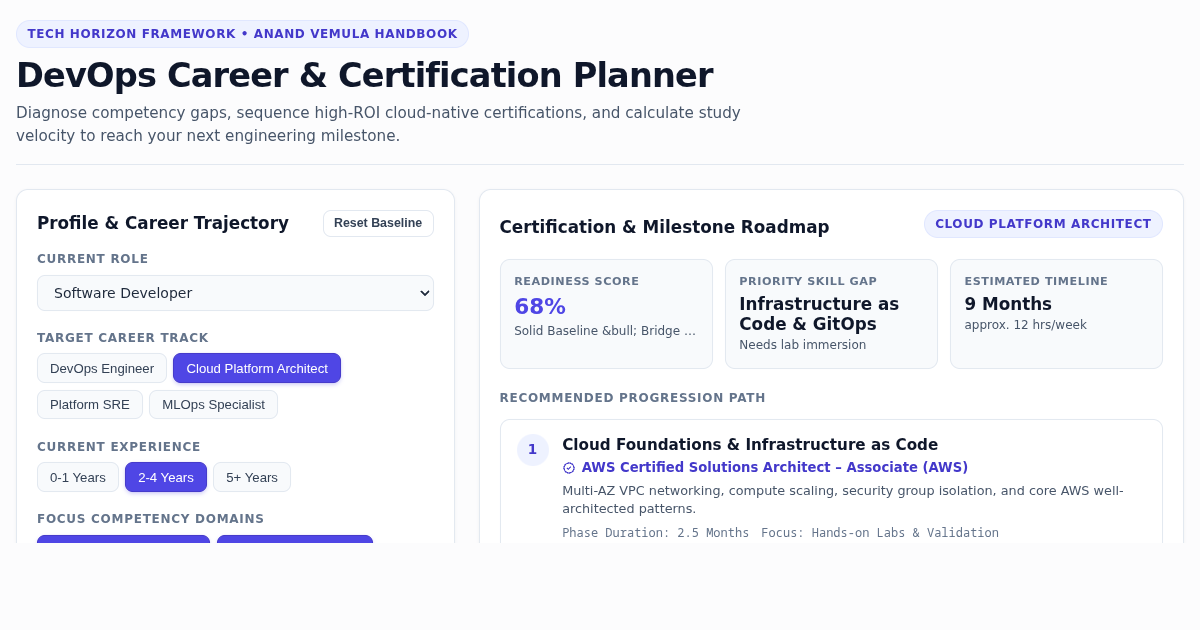Click 'Needs lab immersion' note
This screenshot has height=630, width=1200.
tap(803, 345)
